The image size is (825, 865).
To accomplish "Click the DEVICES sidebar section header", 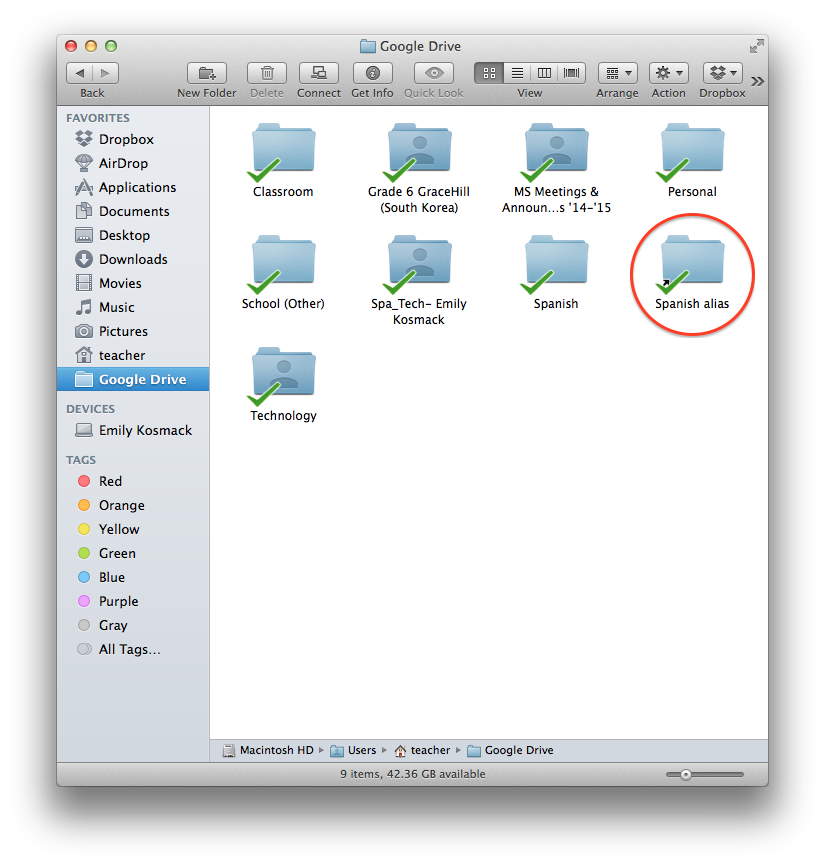I will coord(91,409).
